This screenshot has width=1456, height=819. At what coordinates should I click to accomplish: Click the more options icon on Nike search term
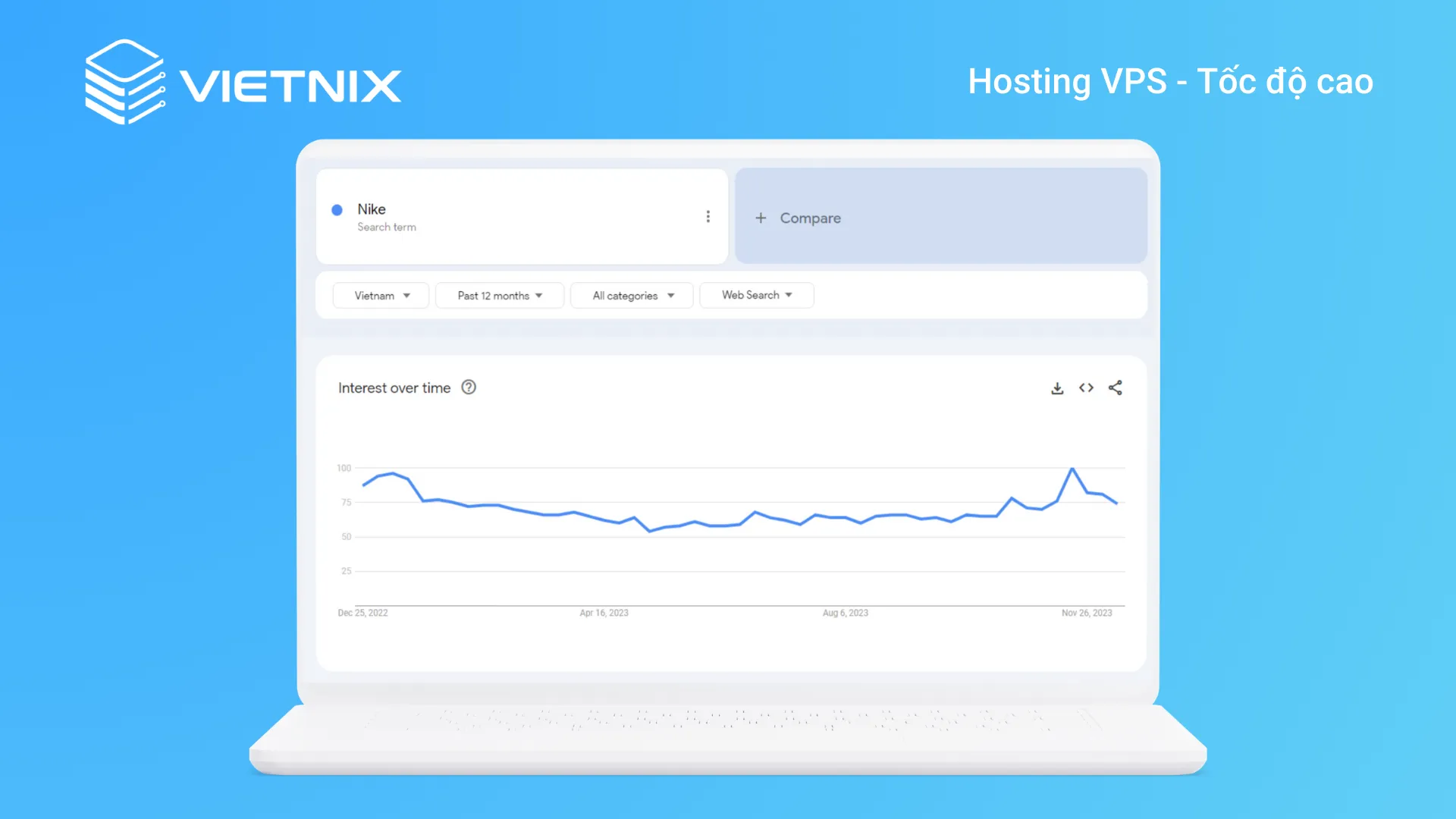point(708,216)
